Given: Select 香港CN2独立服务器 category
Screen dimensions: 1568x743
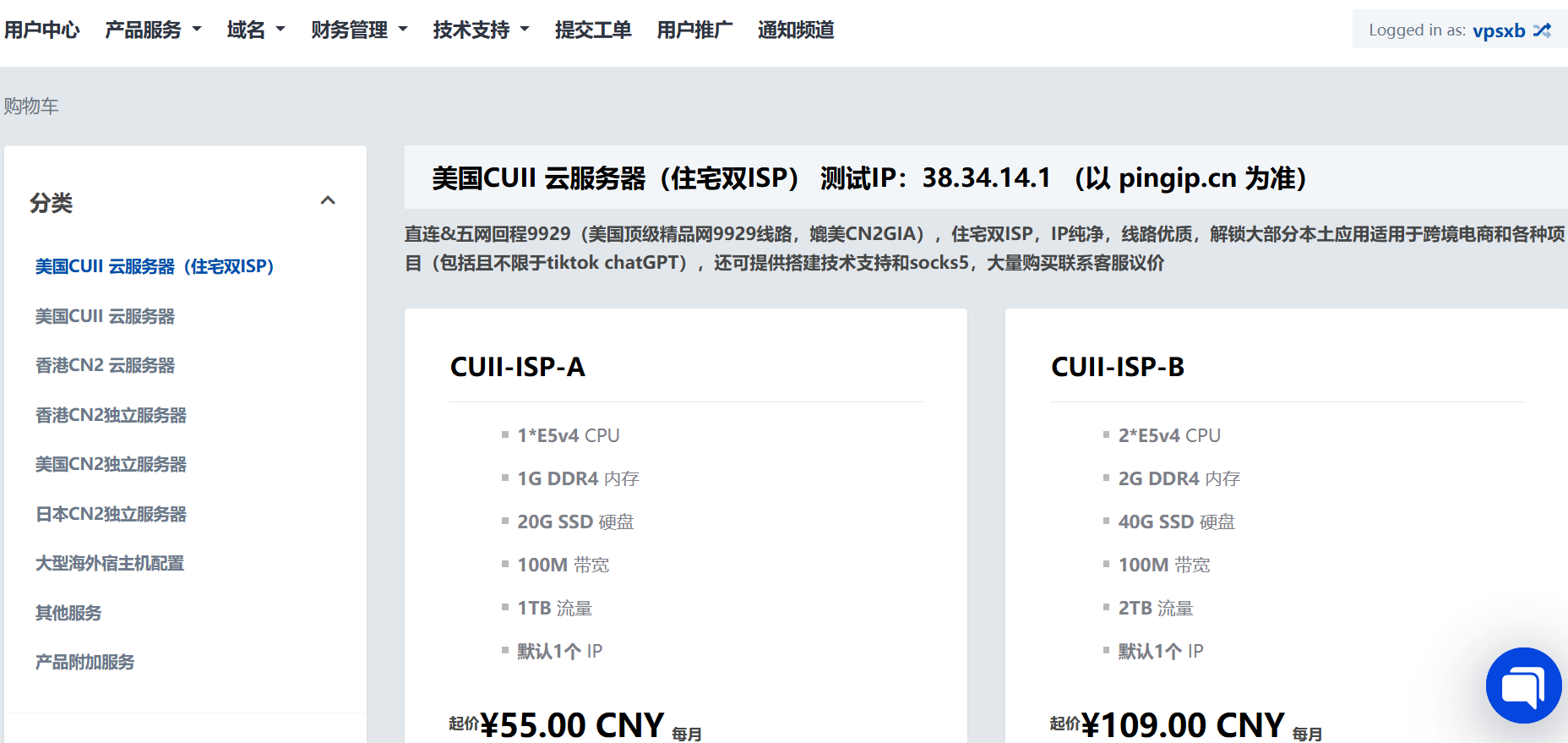Looking at the screenshot, I should 111,415.
